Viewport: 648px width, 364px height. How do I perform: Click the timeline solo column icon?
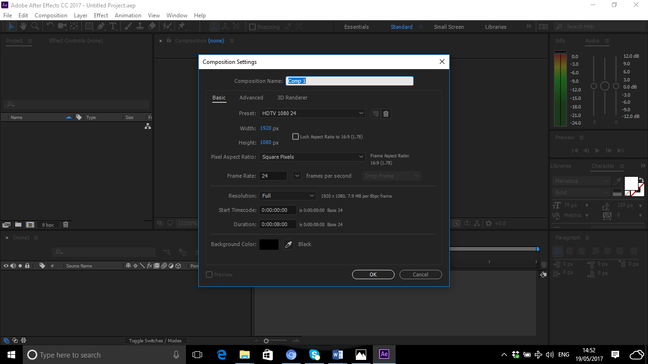(20, 266)
